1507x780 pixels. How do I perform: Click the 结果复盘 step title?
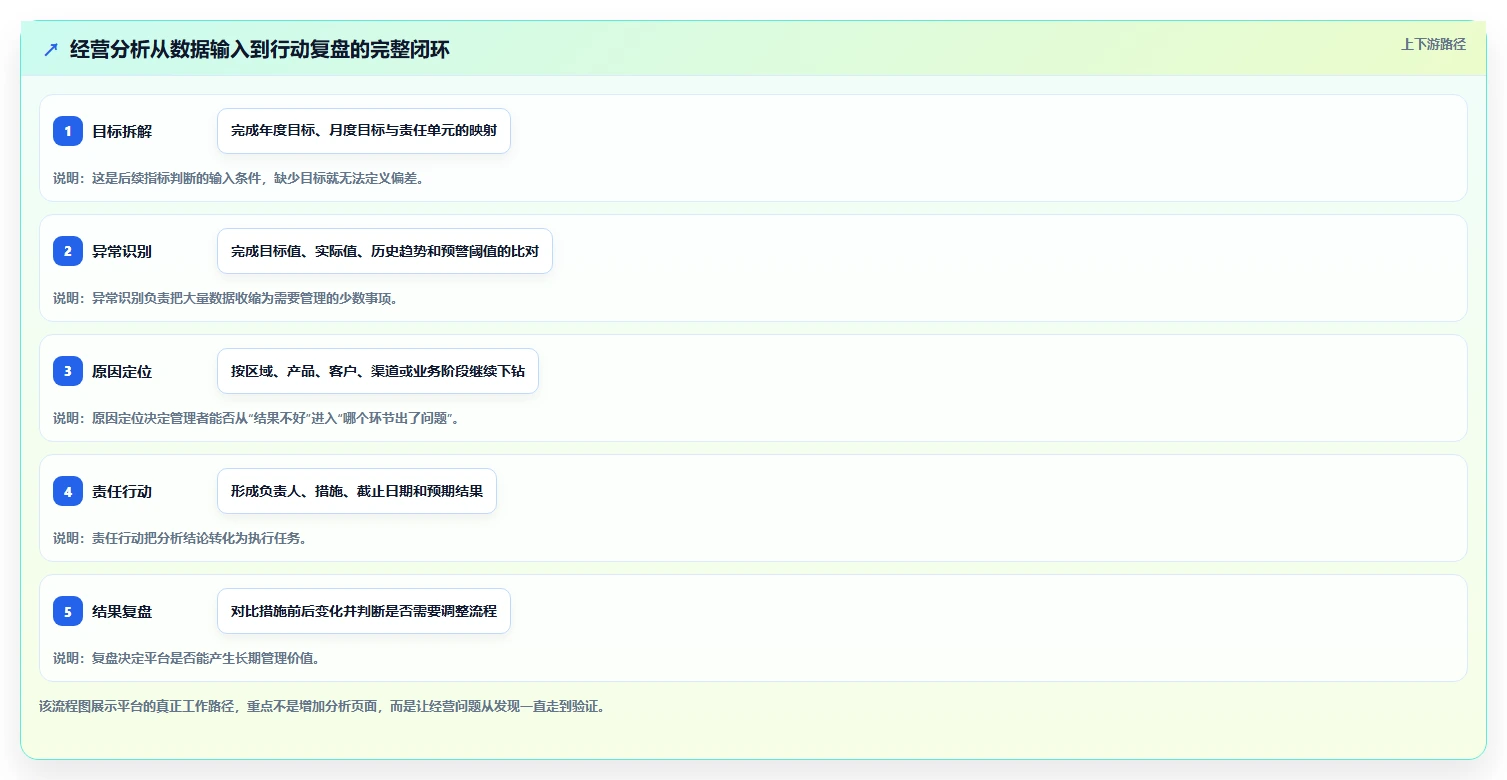(122, 611)
